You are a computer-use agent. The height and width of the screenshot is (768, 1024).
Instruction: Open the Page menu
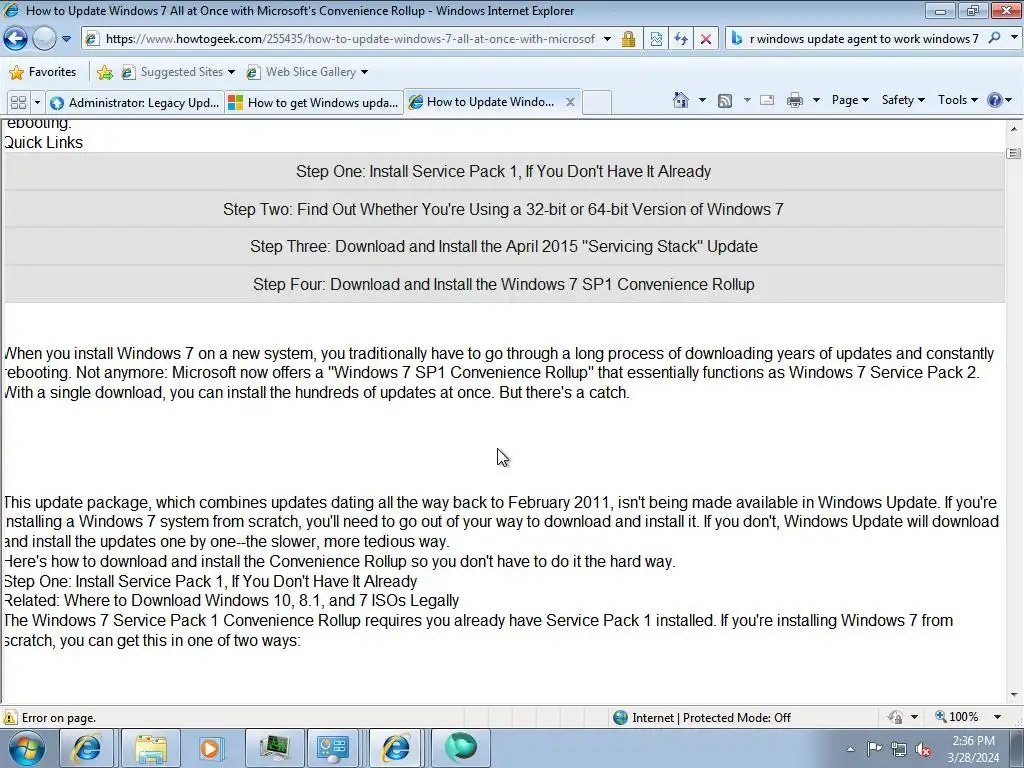click(x=850, y=100)
